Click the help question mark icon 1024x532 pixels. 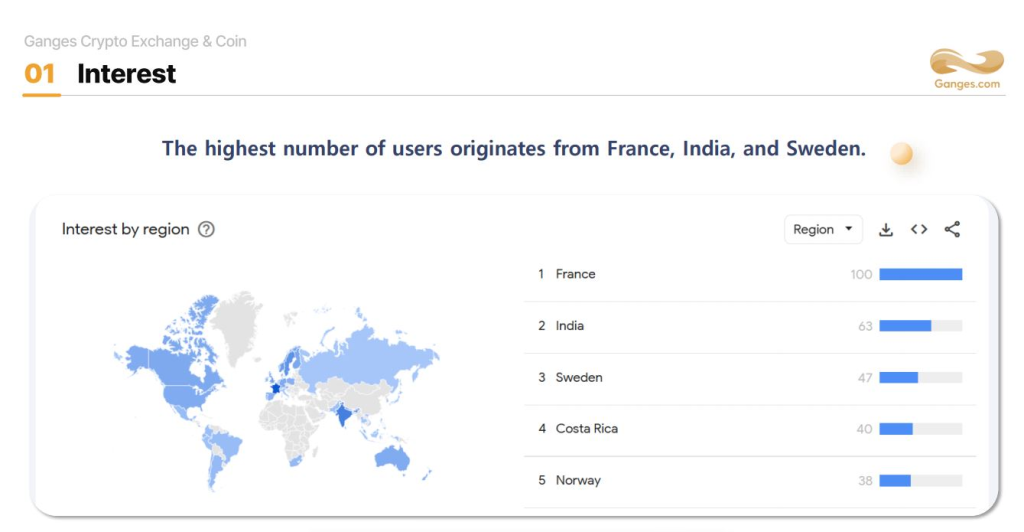206,229
